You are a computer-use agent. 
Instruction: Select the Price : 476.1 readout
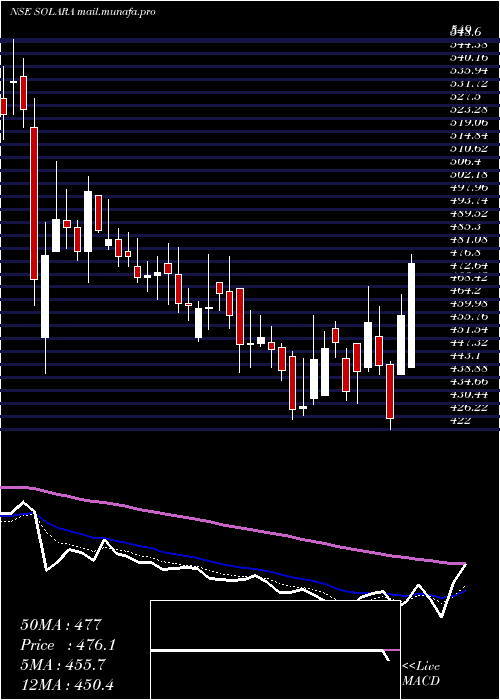(x=68, y=645)
